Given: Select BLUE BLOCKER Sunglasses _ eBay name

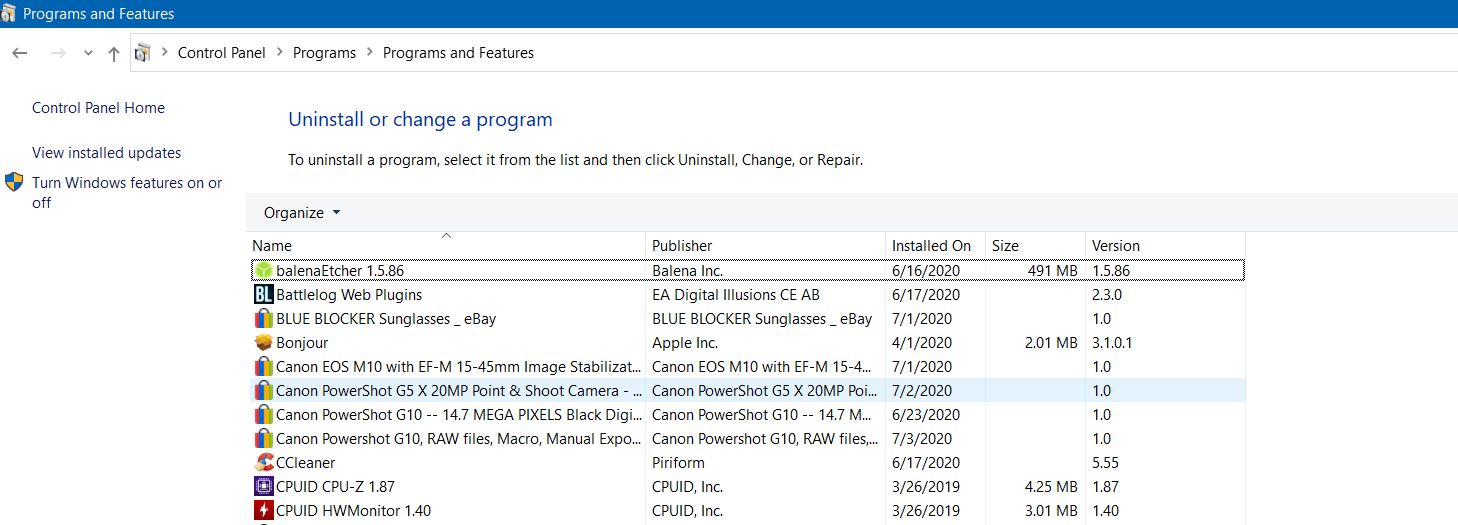Looking at the screenshot, I should (x=386, y=318).
